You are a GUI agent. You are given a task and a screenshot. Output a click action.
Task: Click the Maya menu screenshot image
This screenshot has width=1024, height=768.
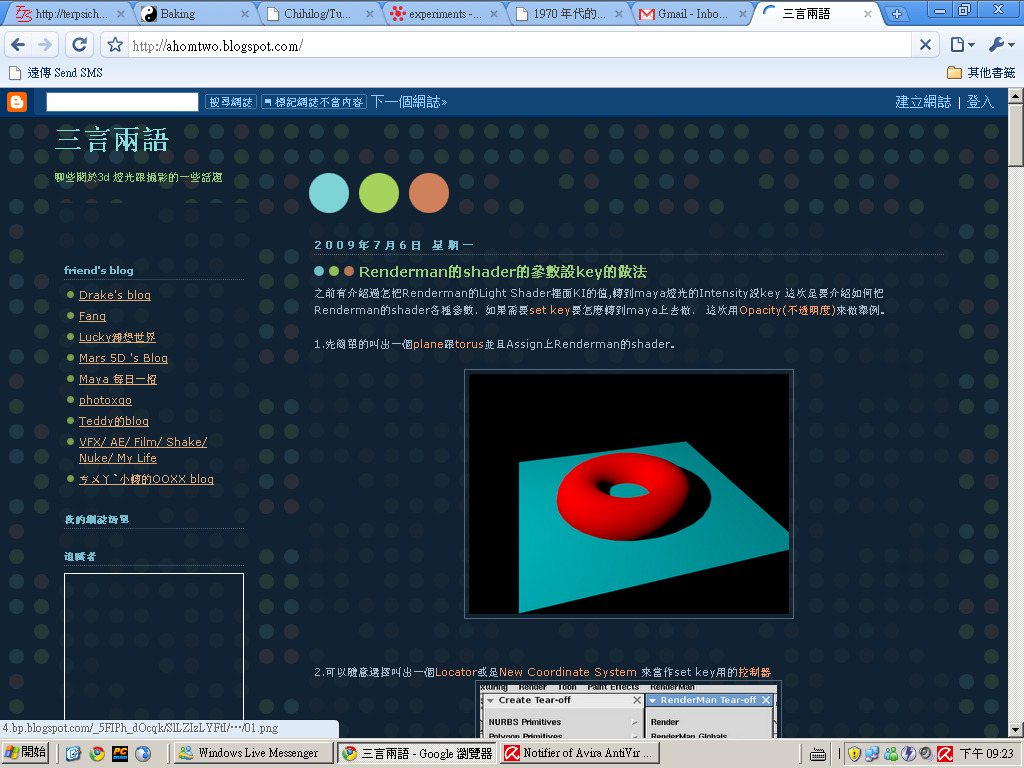coord(629,711)
